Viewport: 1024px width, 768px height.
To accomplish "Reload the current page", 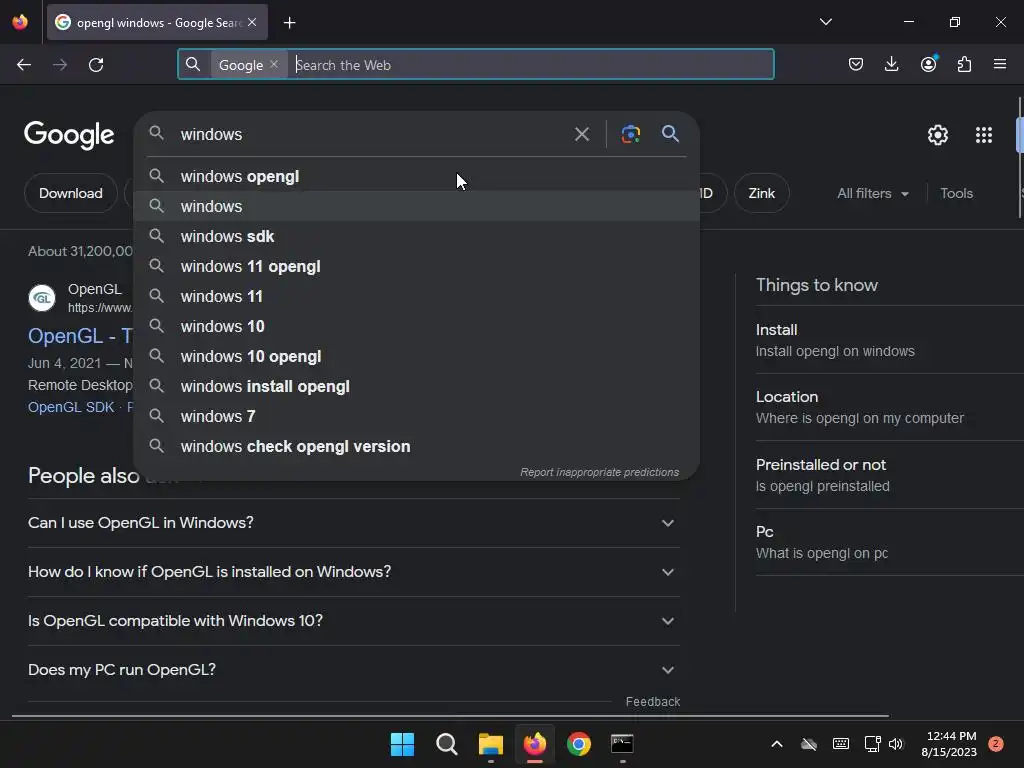I will click(96, 65).
